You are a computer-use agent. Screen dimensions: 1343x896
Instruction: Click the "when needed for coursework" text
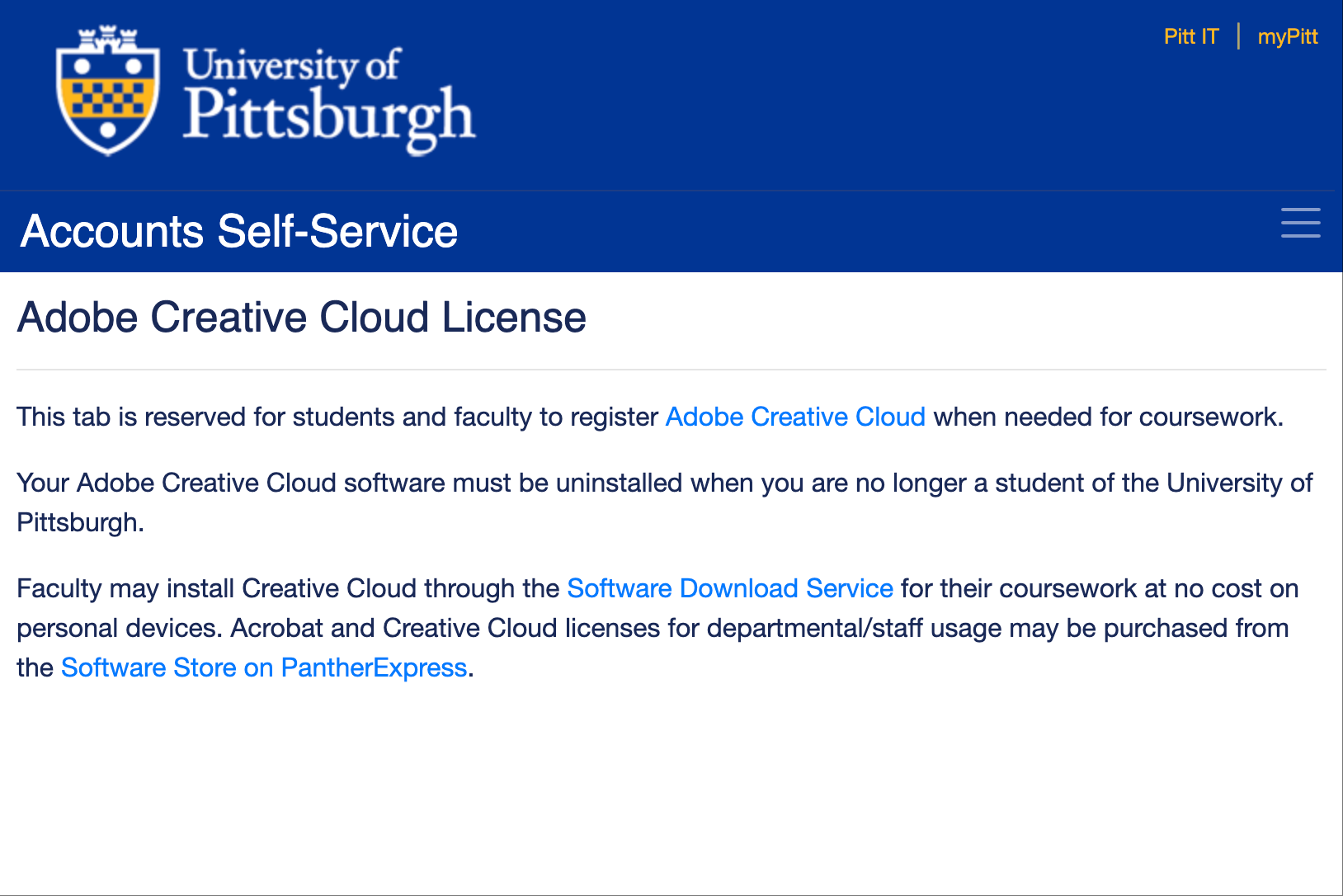[x=1107, y=417]
